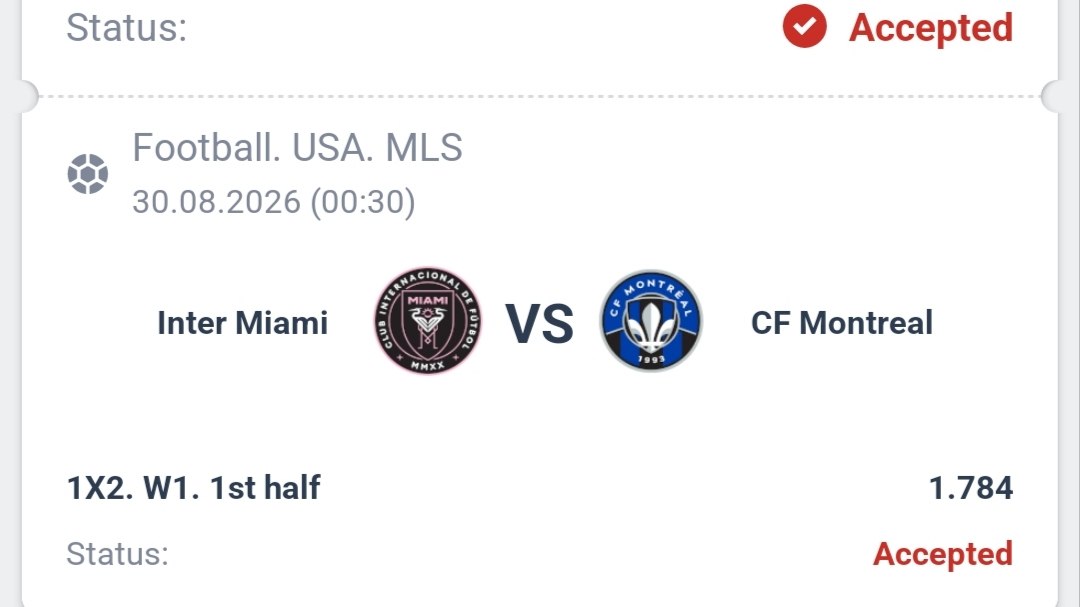The image size is (1080, 607).
Task: Click the red Accepted checkmark icon
Action: point(804,26)
